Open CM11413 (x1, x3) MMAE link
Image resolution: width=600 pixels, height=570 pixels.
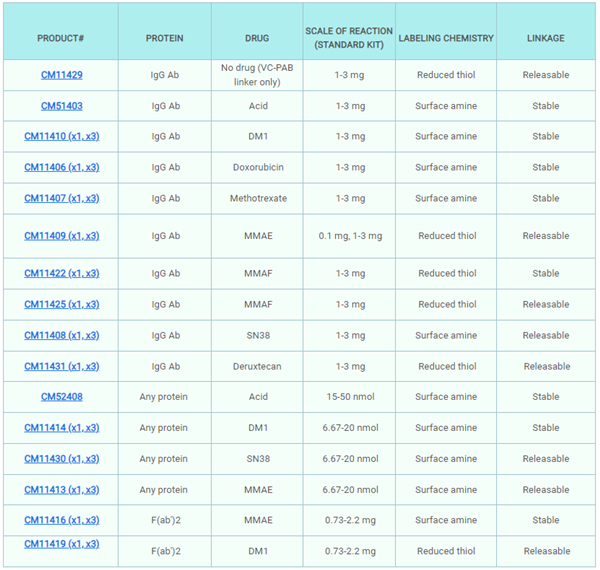tap(61, 490)
